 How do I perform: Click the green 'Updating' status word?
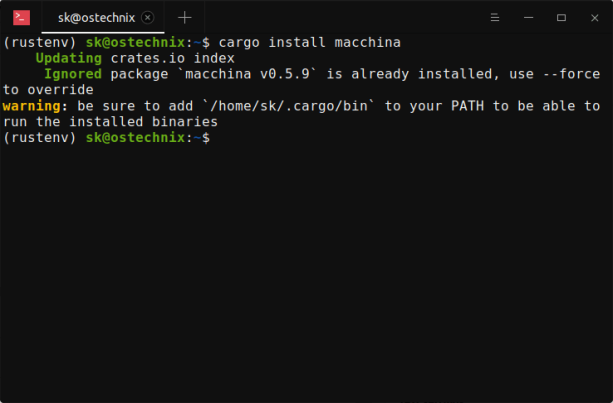[x=68, y=59]
